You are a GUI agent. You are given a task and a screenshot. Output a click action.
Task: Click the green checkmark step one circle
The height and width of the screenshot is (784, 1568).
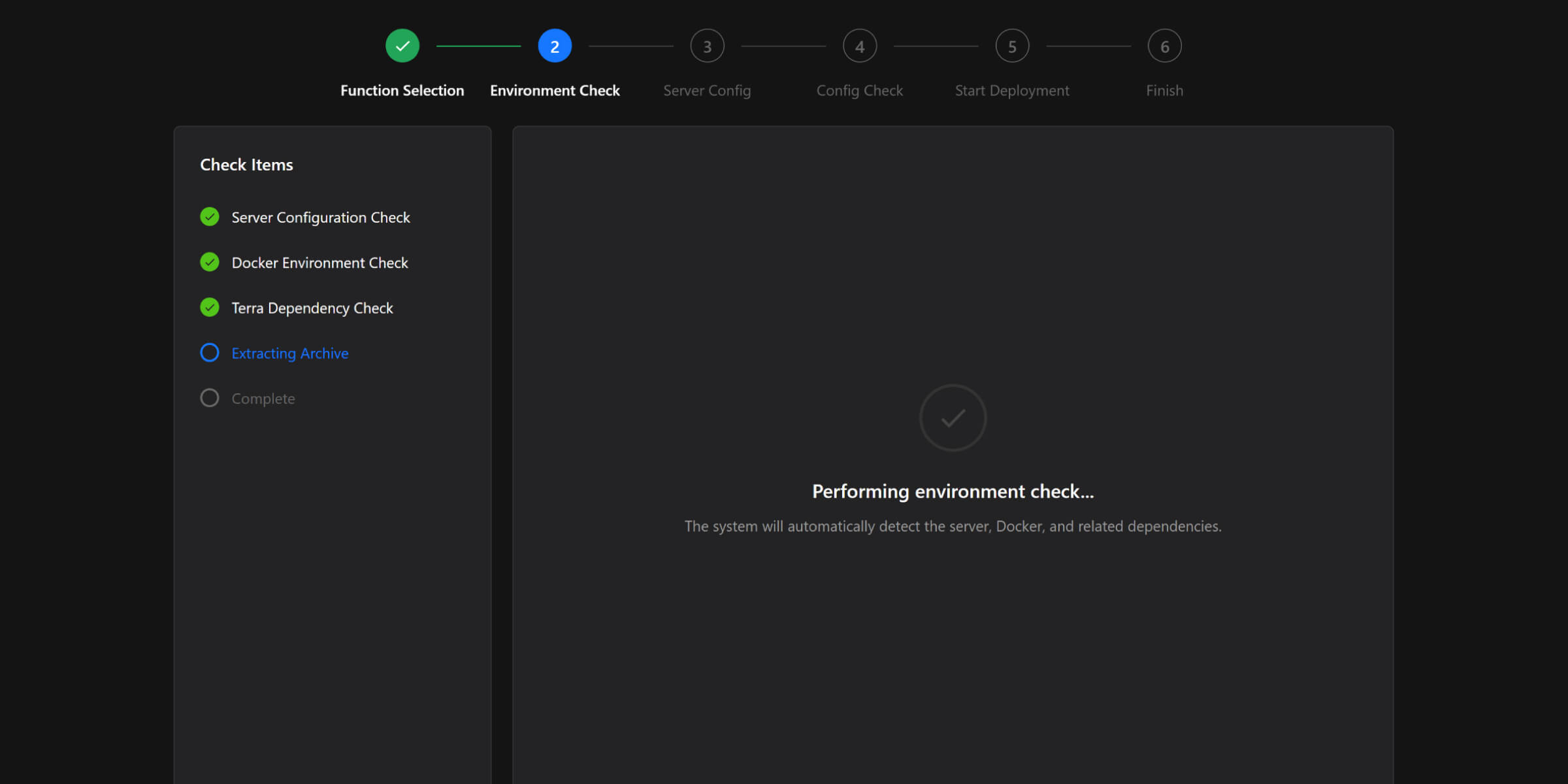[x=402, y=46]
